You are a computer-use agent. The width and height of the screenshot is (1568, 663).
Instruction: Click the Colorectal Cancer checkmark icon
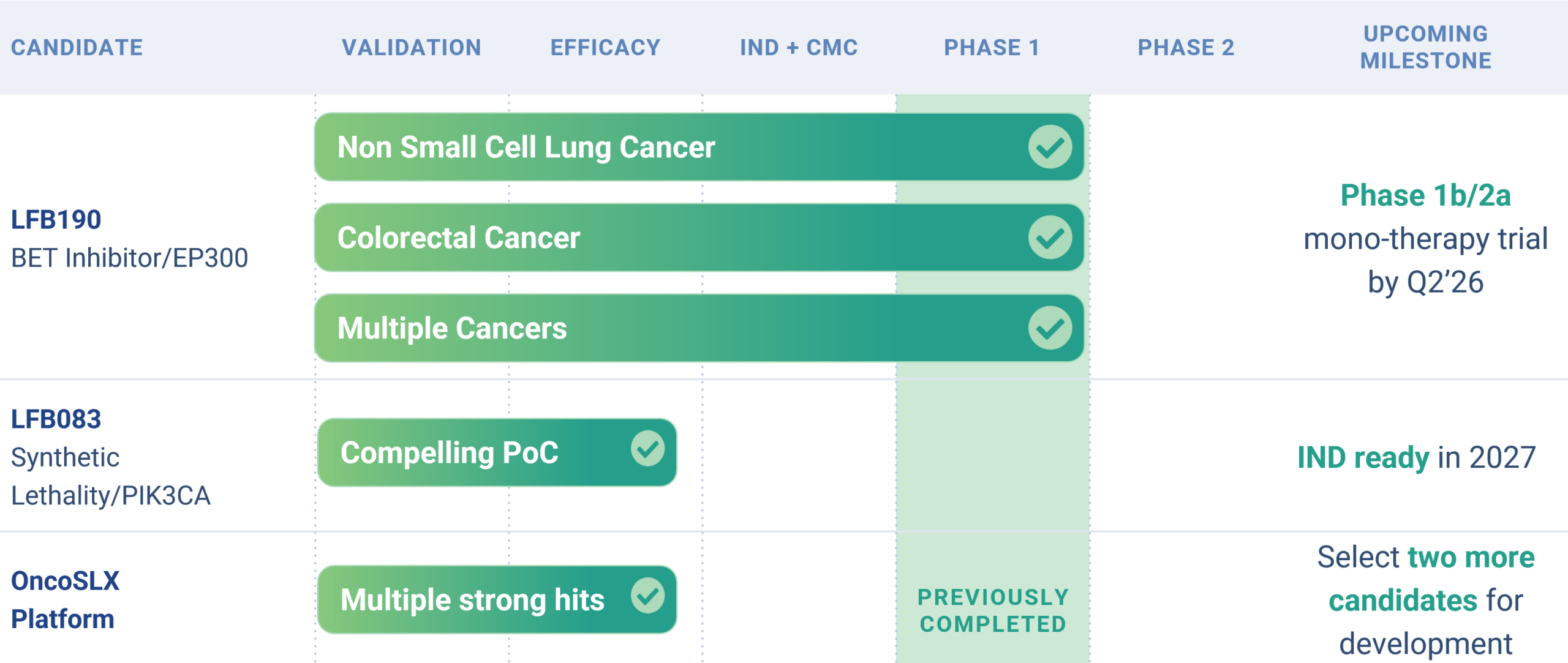[x=1050, y=238]
